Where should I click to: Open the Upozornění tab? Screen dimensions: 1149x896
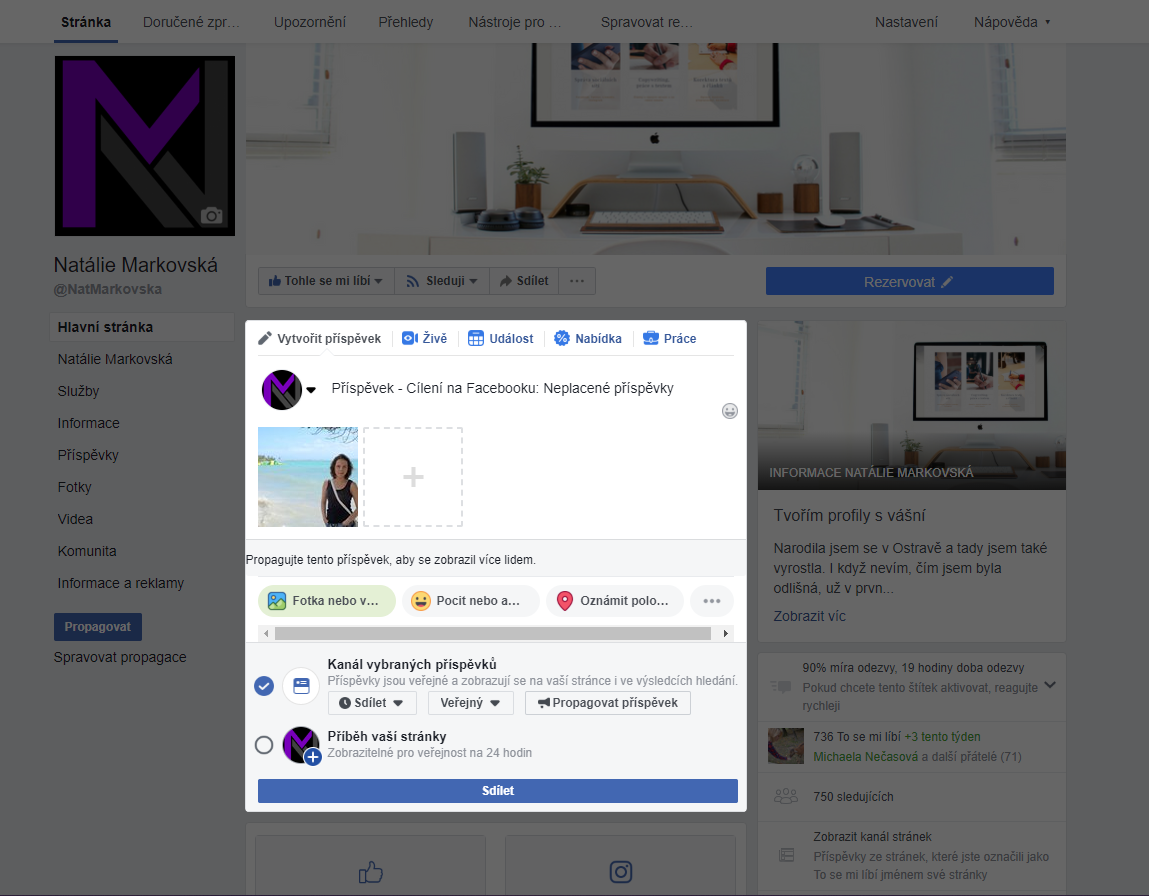click(310, 22)
